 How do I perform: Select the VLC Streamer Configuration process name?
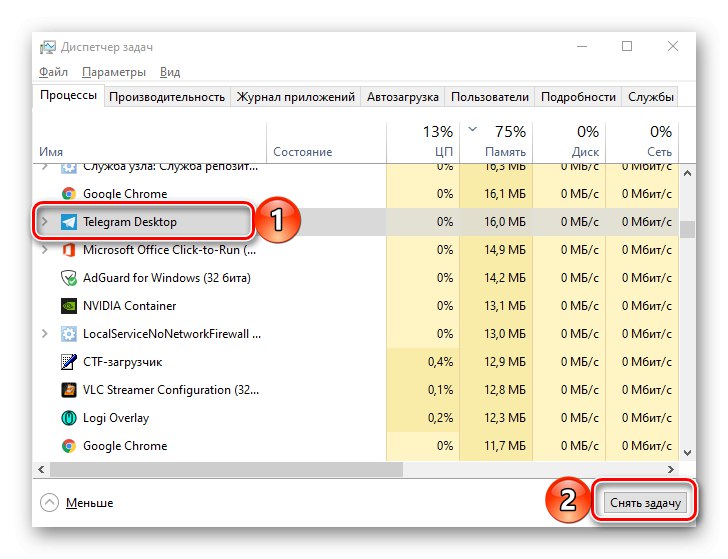tap(171, 390)
